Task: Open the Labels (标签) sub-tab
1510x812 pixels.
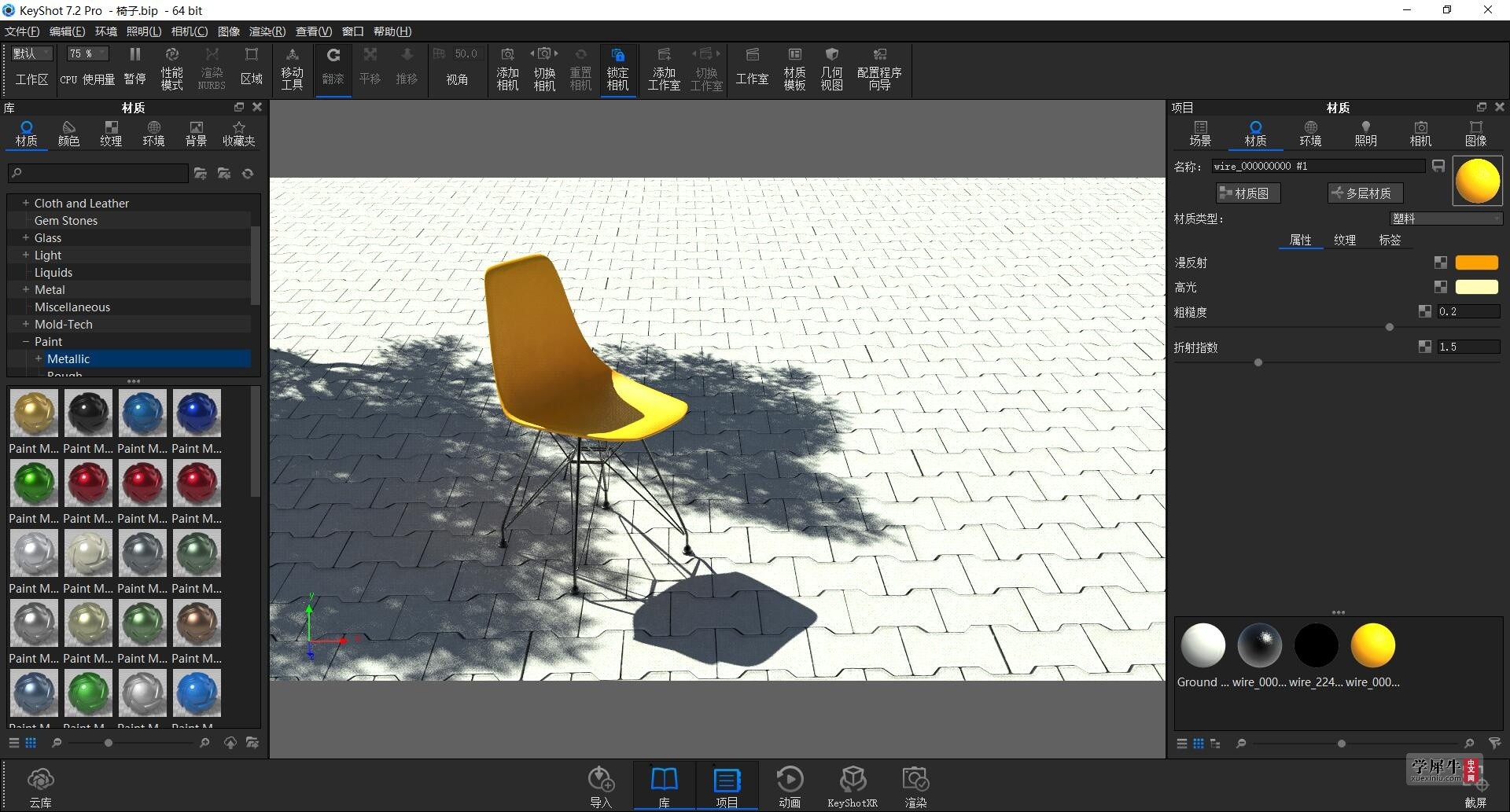Action: point(1390,240)
